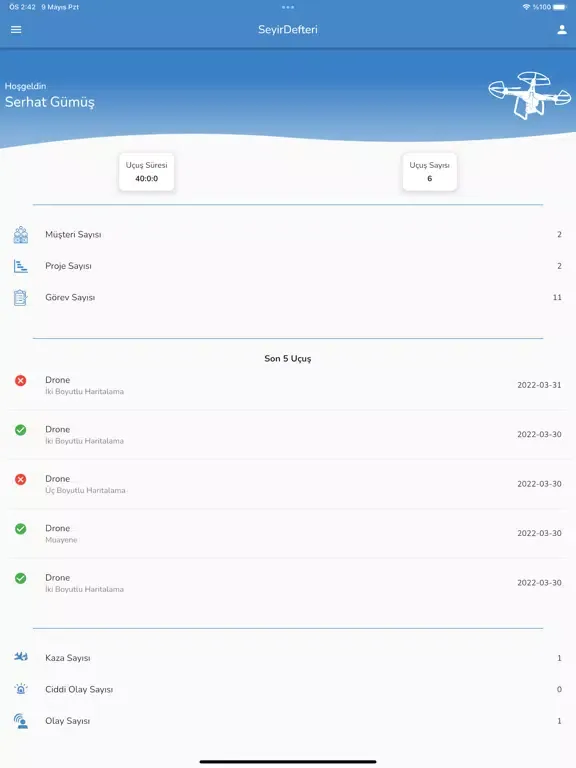Select the Muayene drone flight

click(x=288, y=533)
